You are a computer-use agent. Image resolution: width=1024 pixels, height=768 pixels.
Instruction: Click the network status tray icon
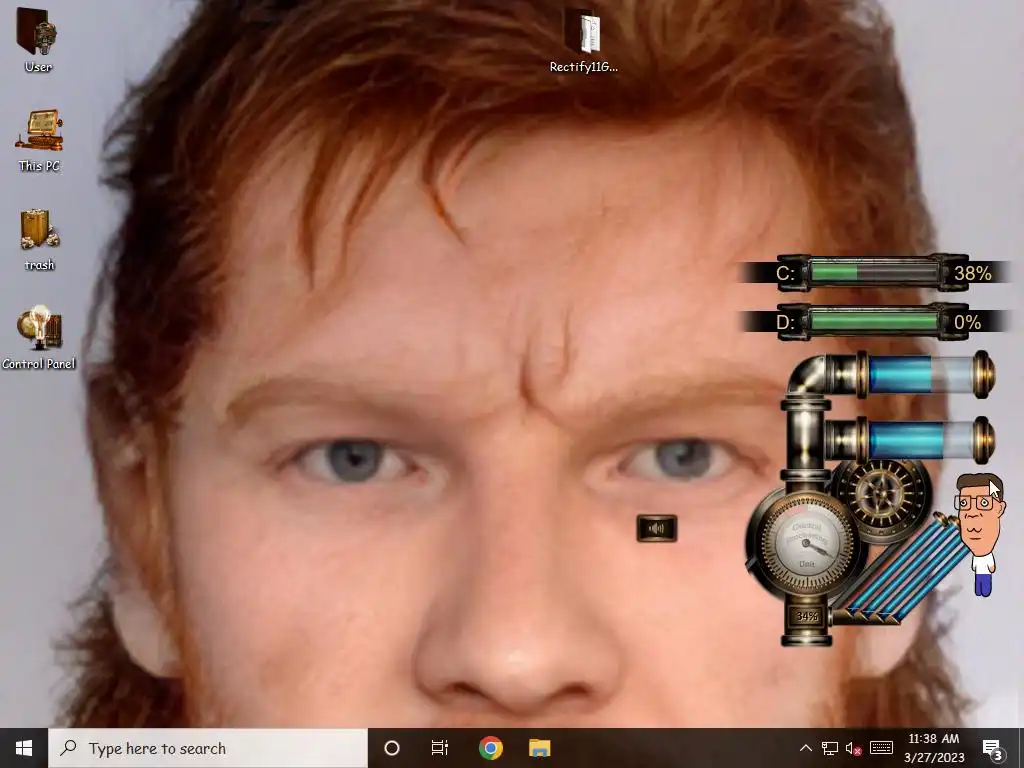(829, 748)
